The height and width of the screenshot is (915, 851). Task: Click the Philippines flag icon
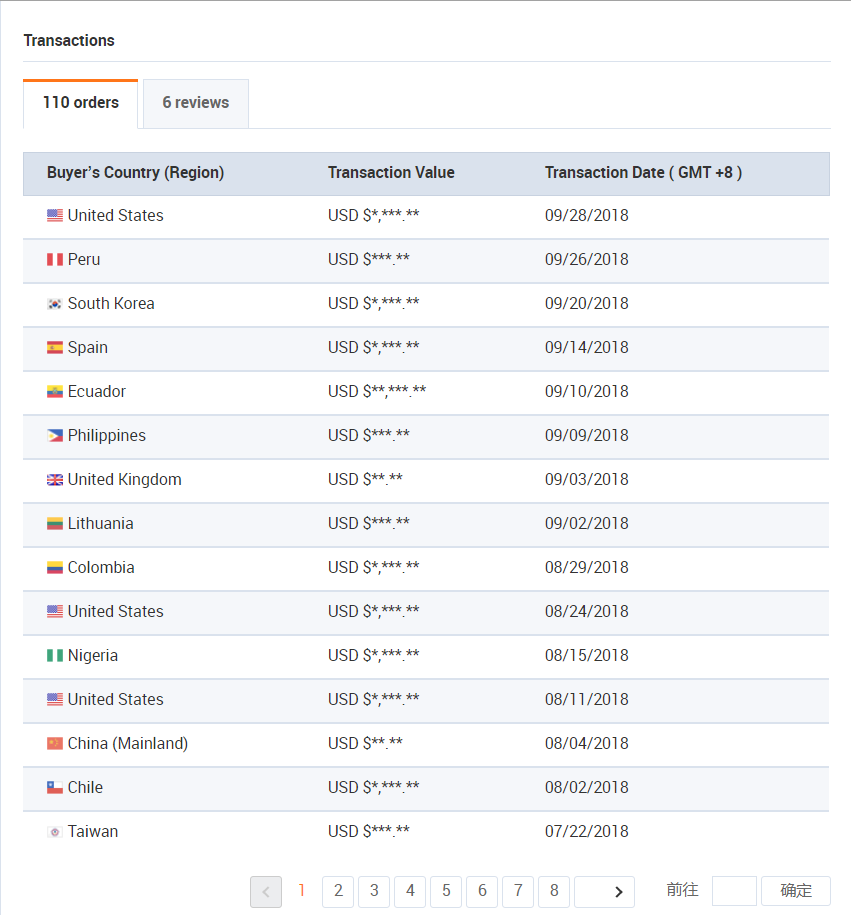(x=55, y=436)
